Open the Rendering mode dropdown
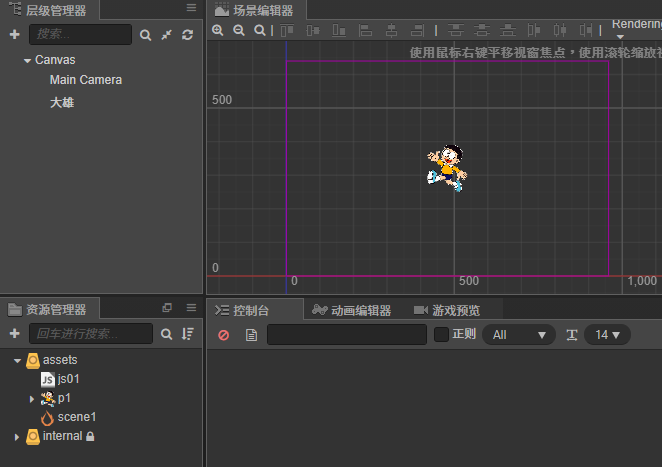Image resolution: width=662 pixels, height=467 pixels. 637,28
